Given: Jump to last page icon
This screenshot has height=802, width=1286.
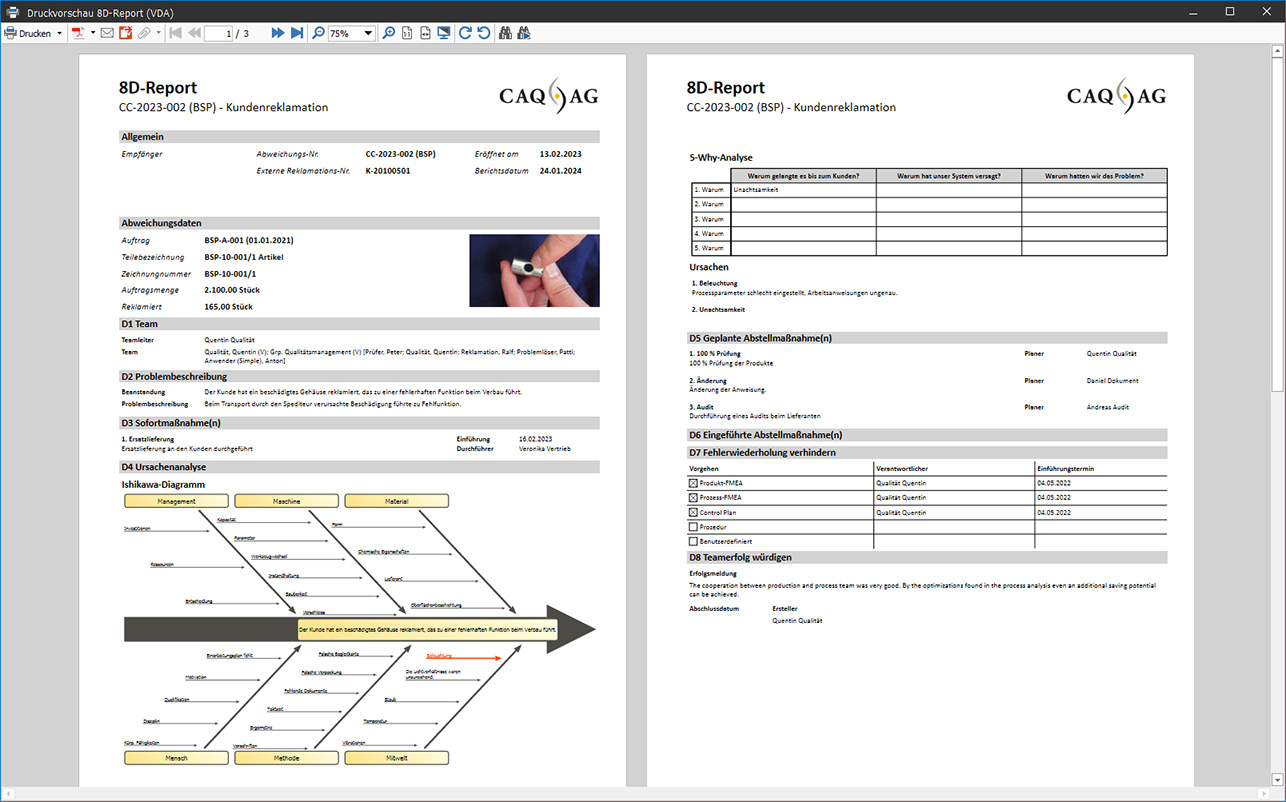Looking at the screenshot, I should pyautogui.click(x=297, y=33).
